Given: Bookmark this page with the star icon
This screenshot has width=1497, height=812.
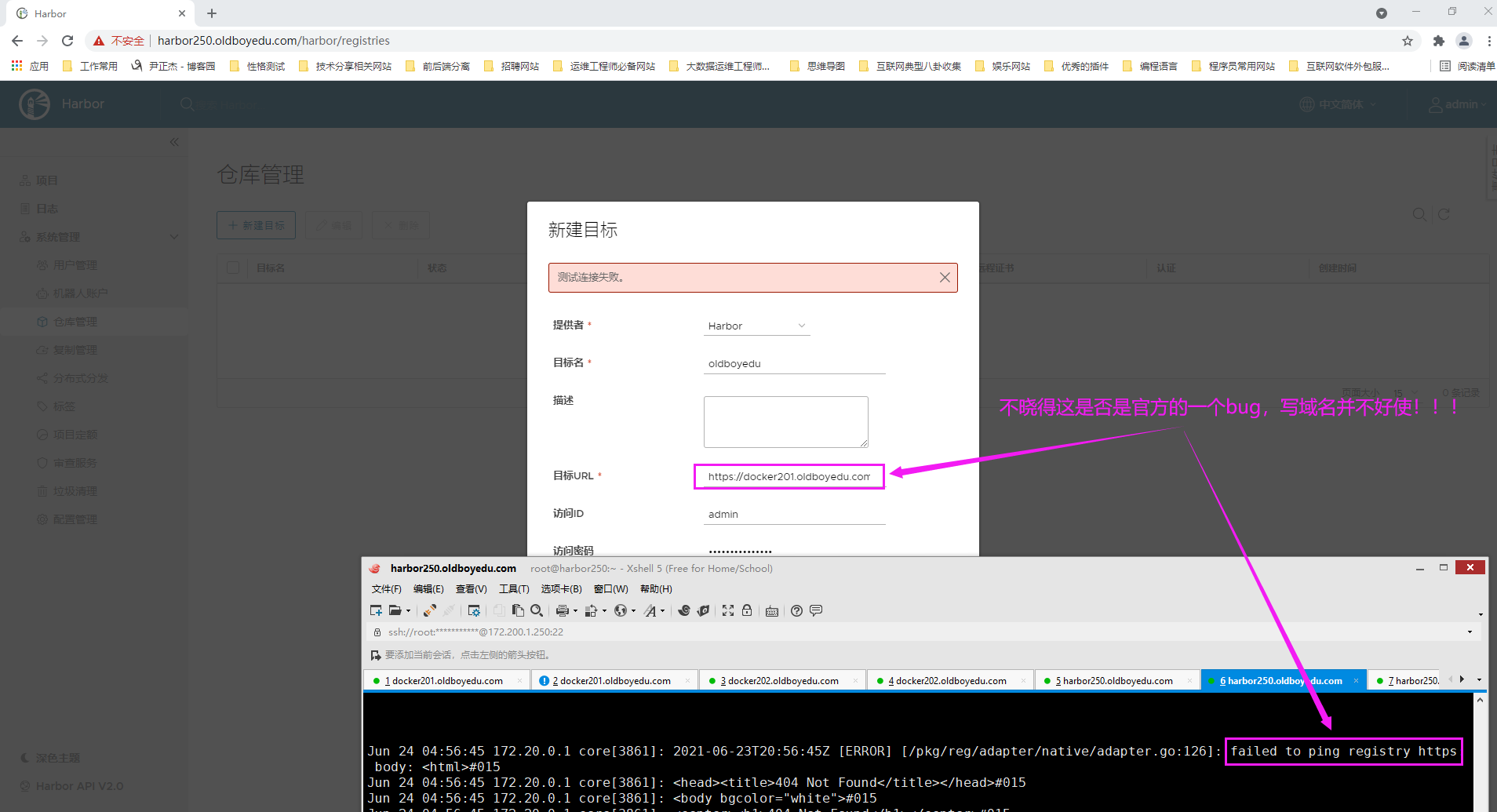Looking at the screenshot, I should pos(1408,41).
